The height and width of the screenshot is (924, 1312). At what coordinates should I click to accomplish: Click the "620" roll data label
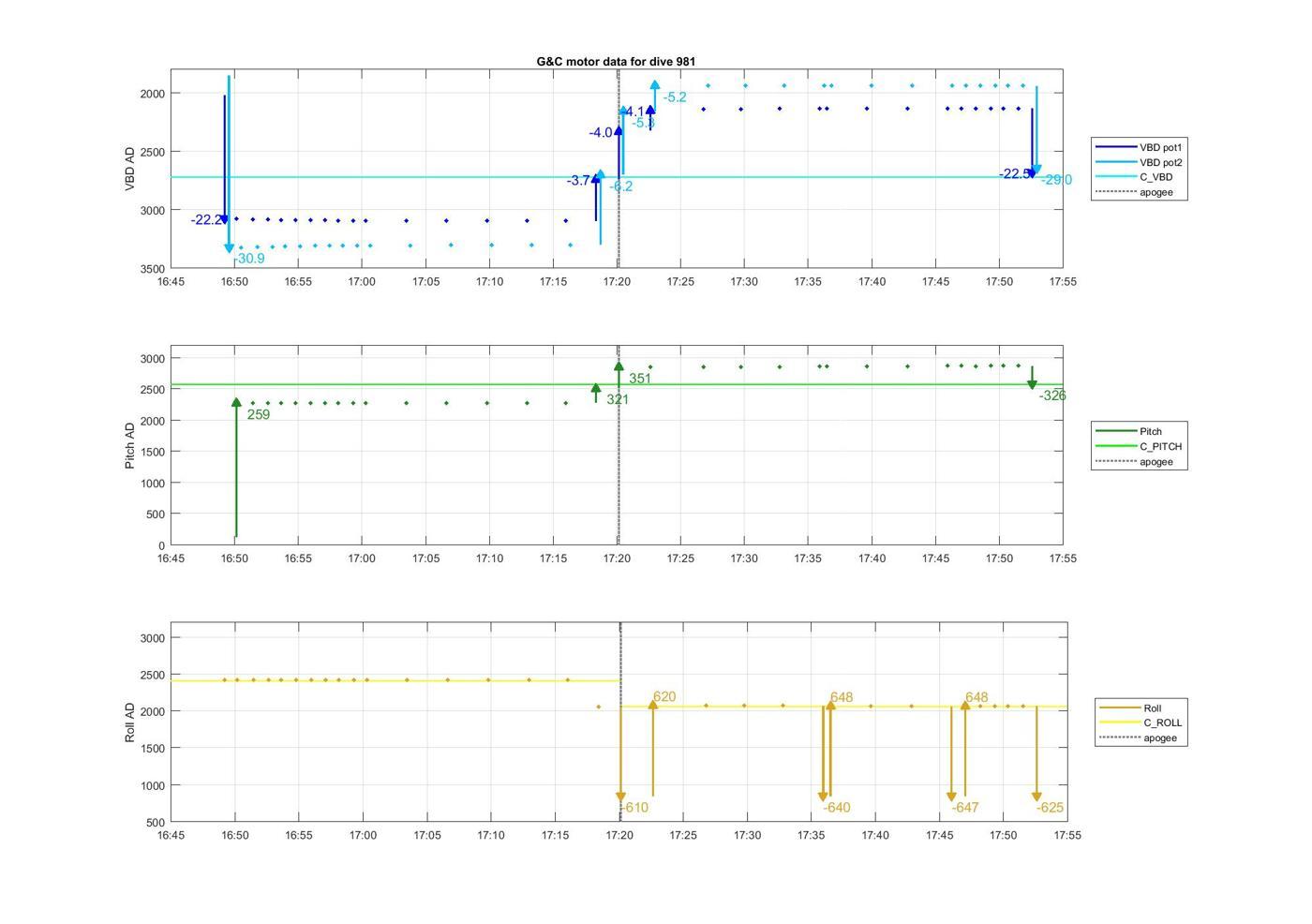[x=664, y=697]
